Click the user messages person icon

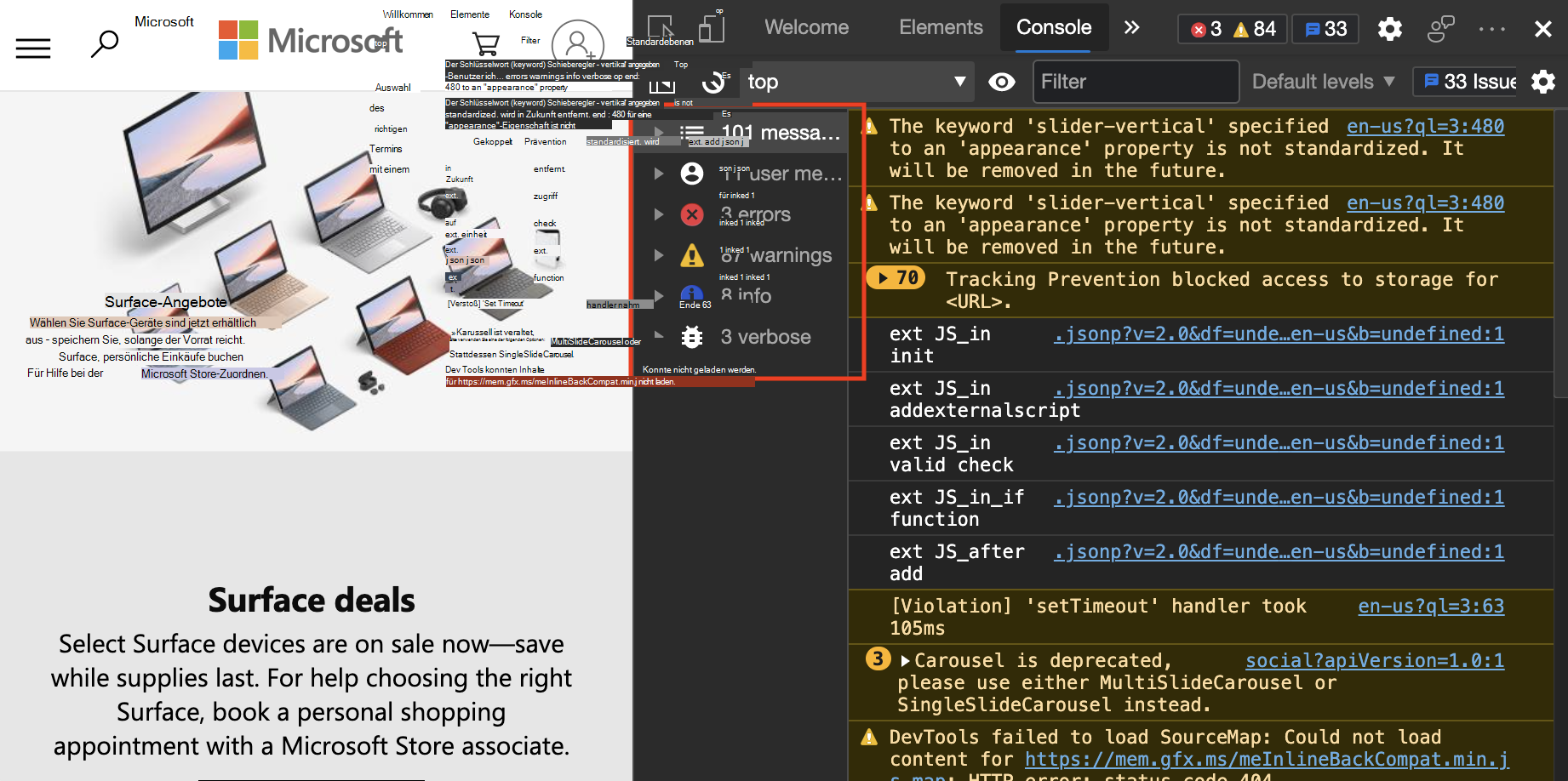[692, 174]
